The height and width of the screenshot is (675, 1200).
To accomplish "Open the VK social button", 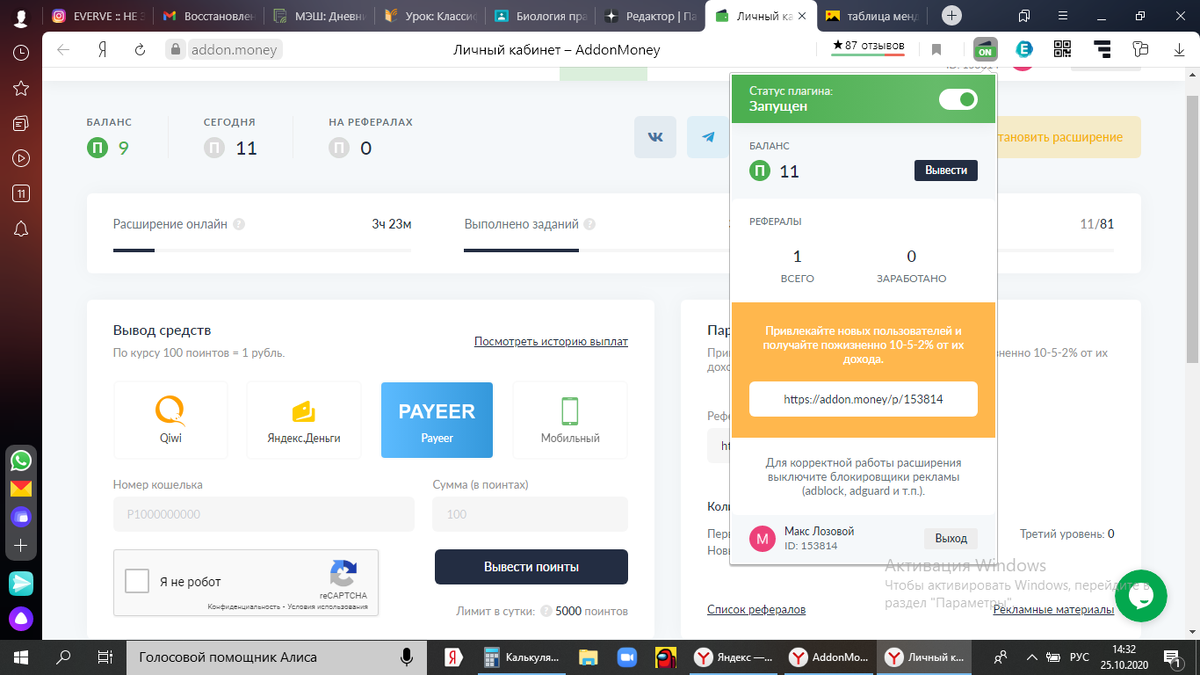I will click(655, 137).
